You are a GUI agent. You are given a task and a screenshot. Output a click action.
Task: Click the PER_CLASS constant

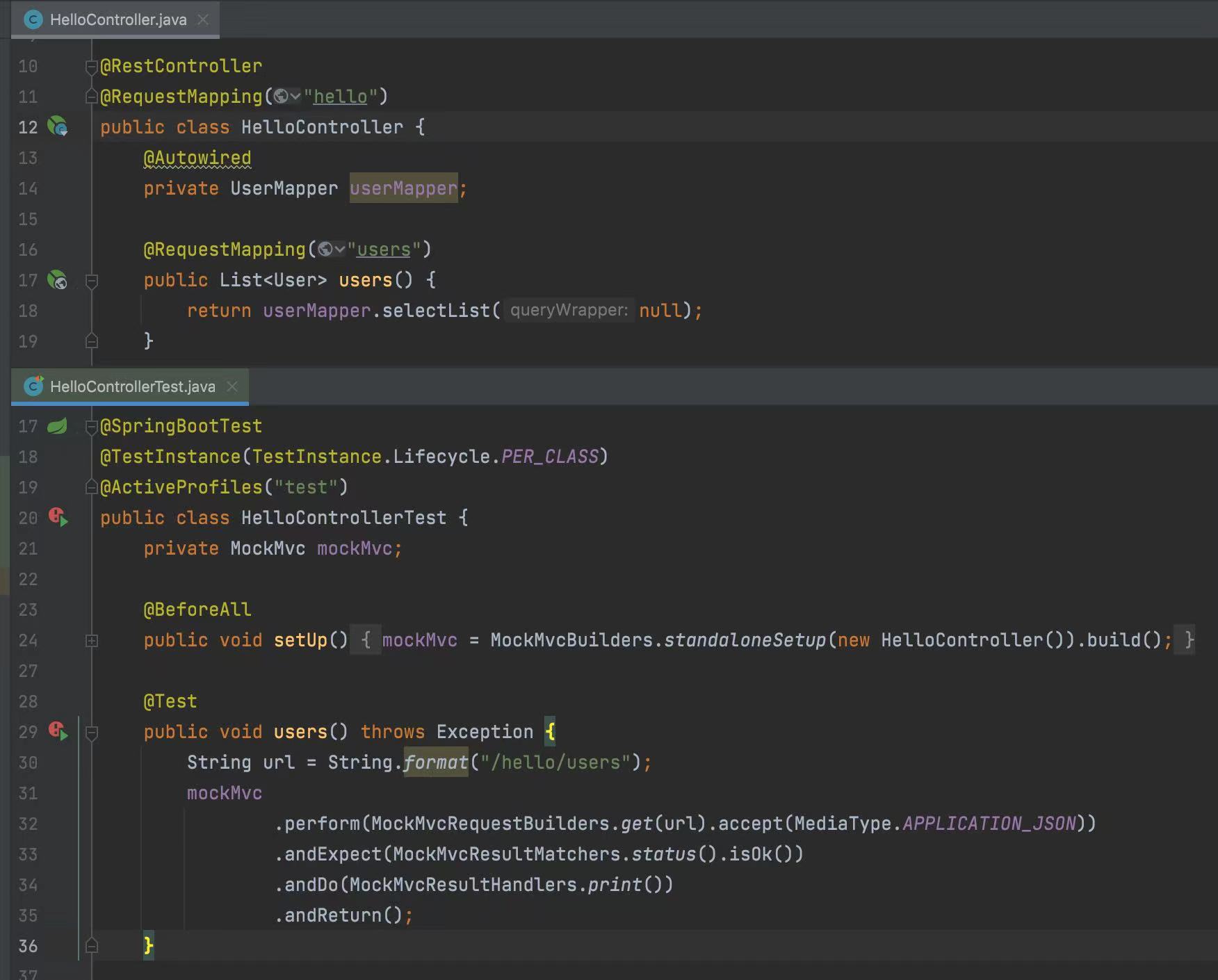(x=549, y=457)
